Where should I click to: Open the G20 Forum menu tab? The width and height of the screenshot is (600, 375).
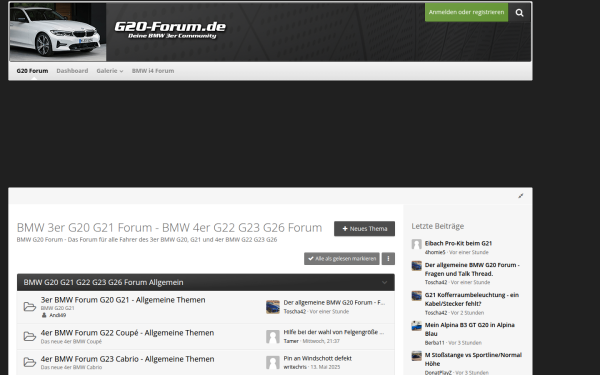[32, 71]
